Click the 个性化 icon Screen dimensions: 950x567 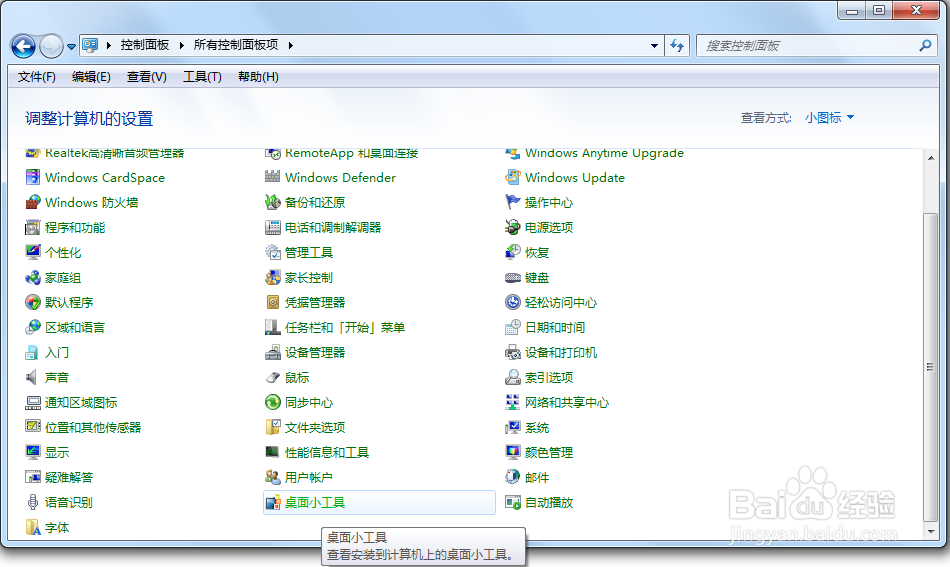tap(33, 253)
